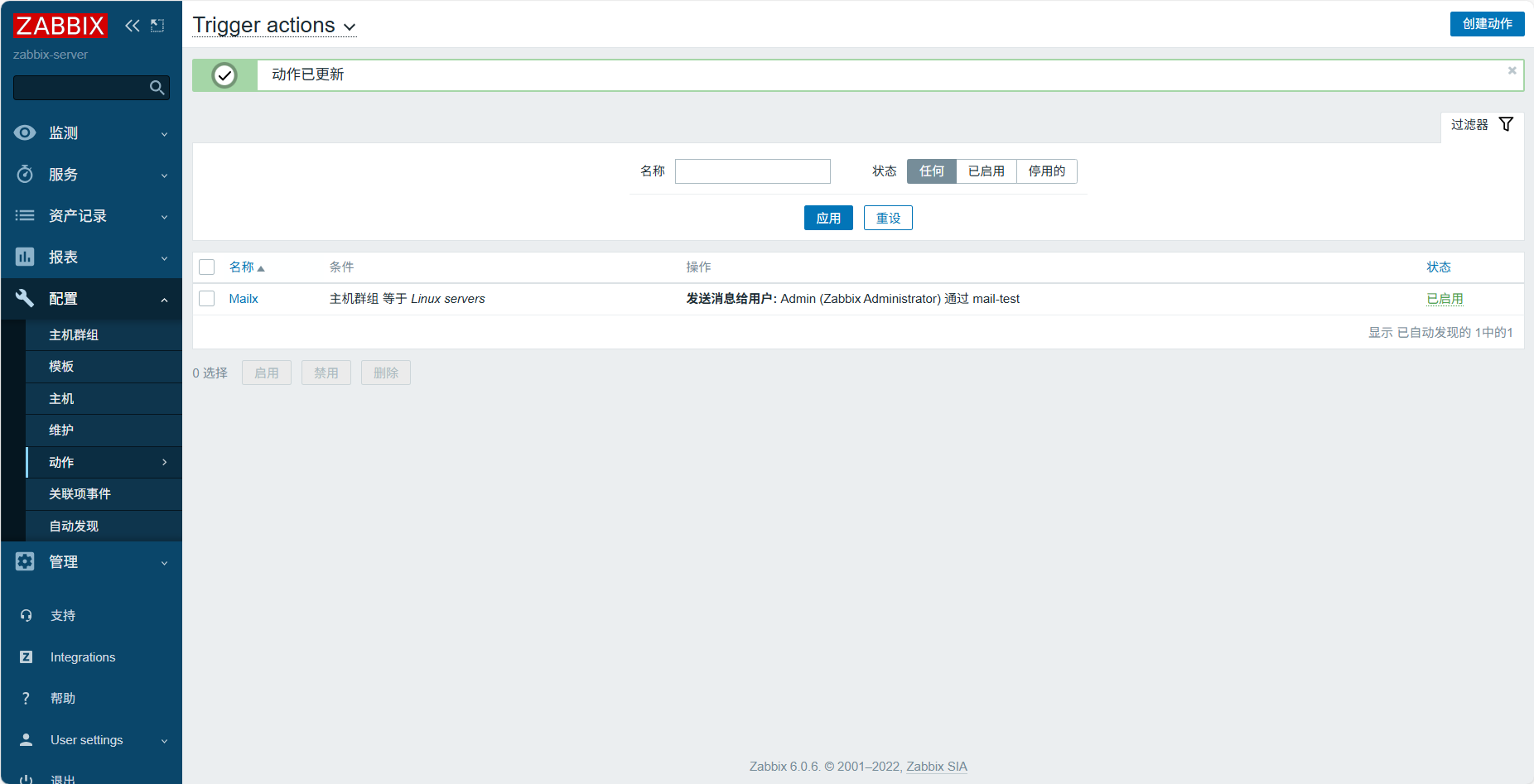
Task: Click the 过滤器 tab label
Action: coord(1469,124)
